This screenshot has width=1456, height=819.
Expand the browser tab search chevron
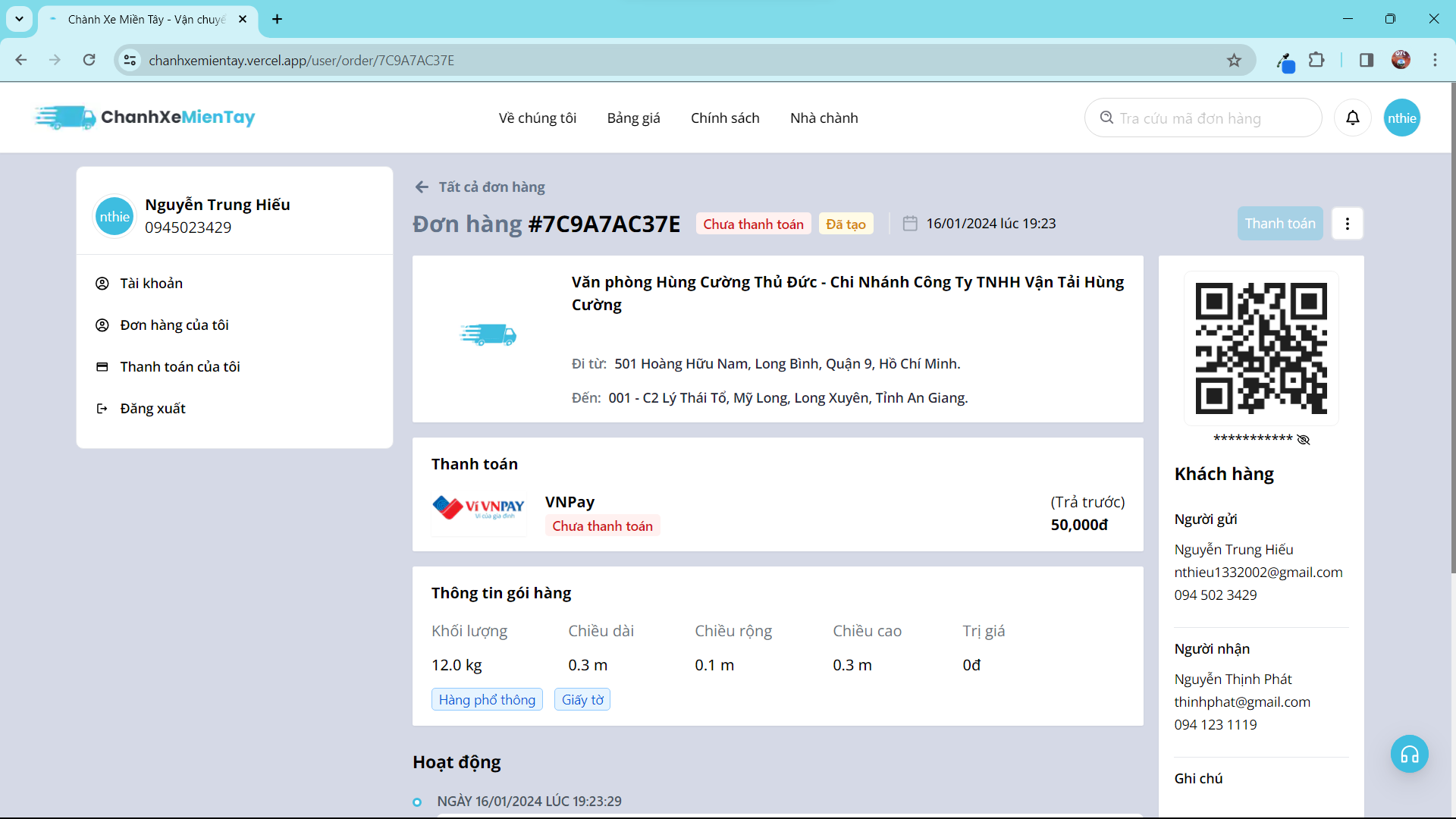[x=19, y=19]
